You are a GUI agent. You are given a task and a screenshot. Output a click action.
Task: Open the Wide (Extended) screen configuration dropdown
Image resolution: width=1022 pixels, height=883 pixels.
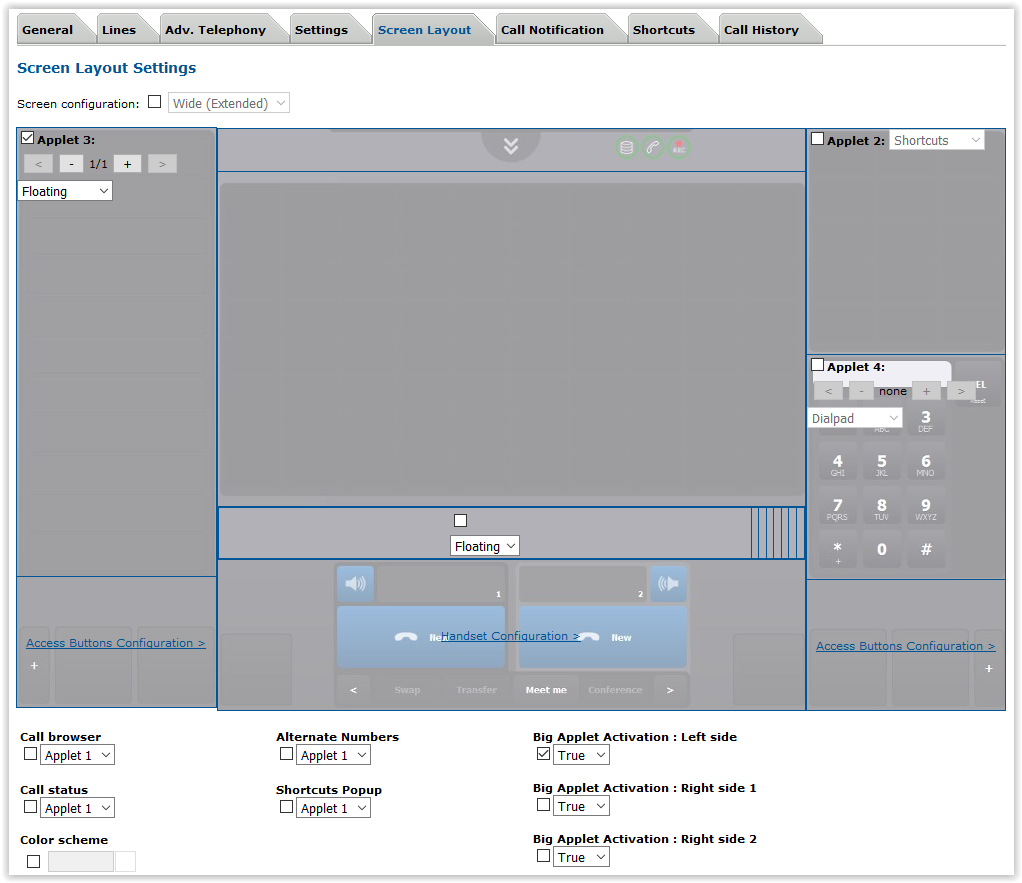[x=229, y=103]
